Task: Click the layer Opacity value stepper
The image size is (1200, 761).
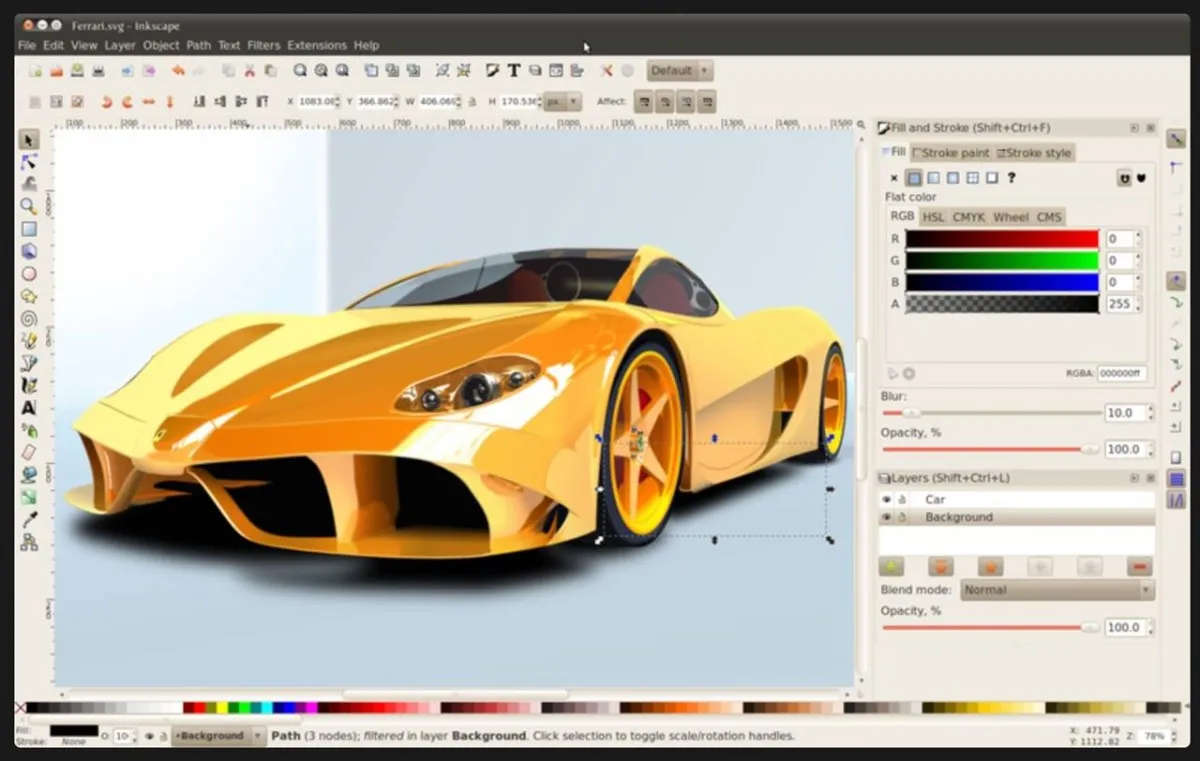Action: click(x=1149, y=628)
